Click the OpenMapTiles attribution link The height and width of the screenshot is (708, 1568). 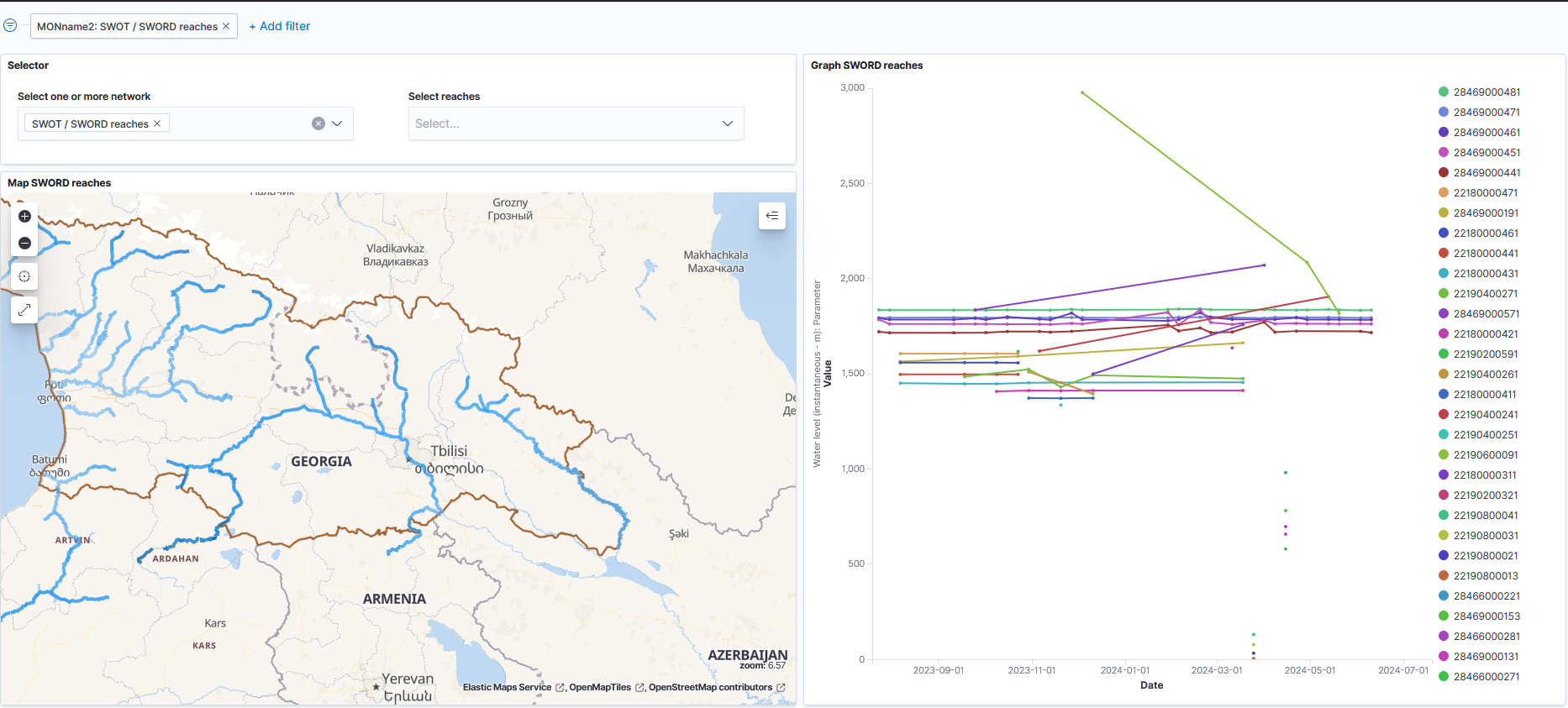[x=600, y=687]
